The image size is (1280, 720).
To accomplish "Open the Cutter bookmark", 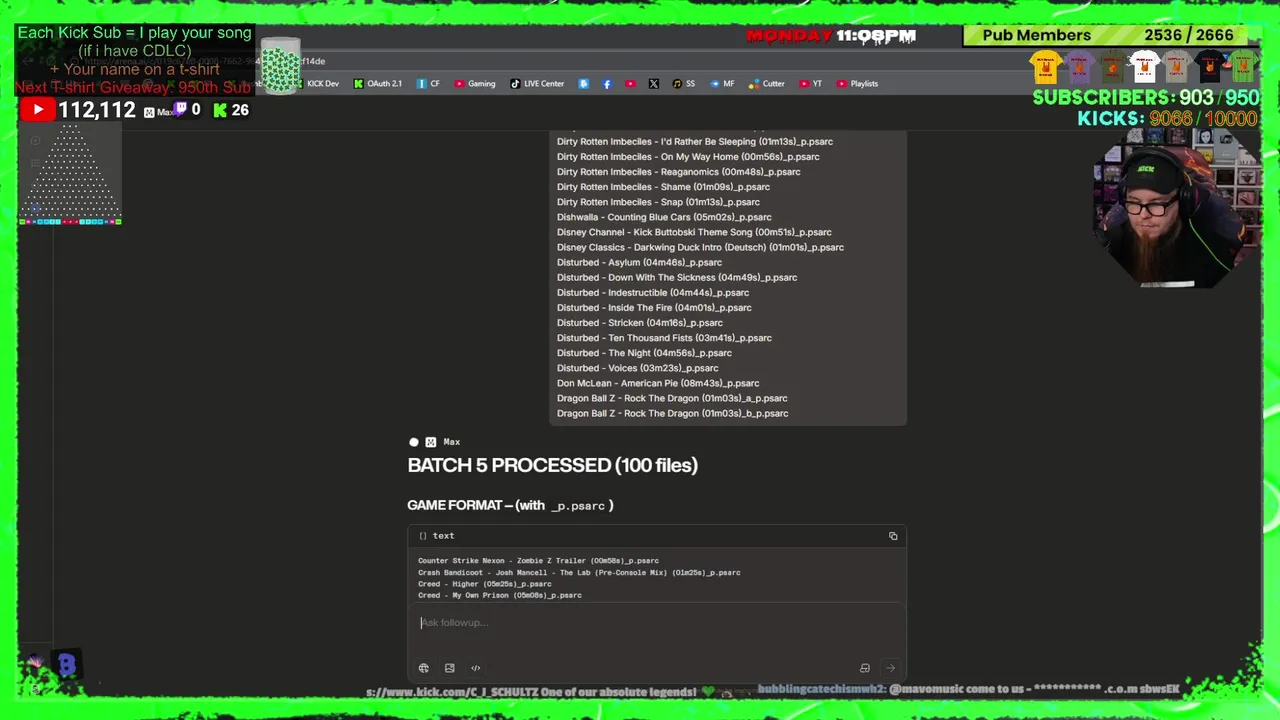I will point(767,84).
